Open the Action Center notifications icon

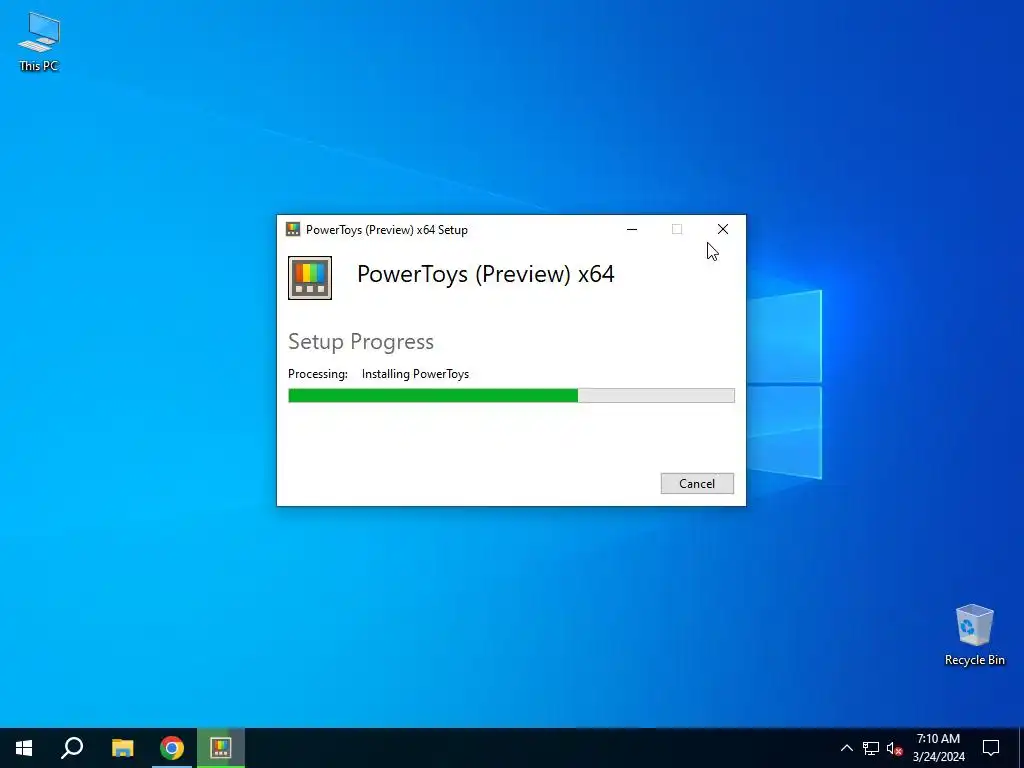coord(991,748)
